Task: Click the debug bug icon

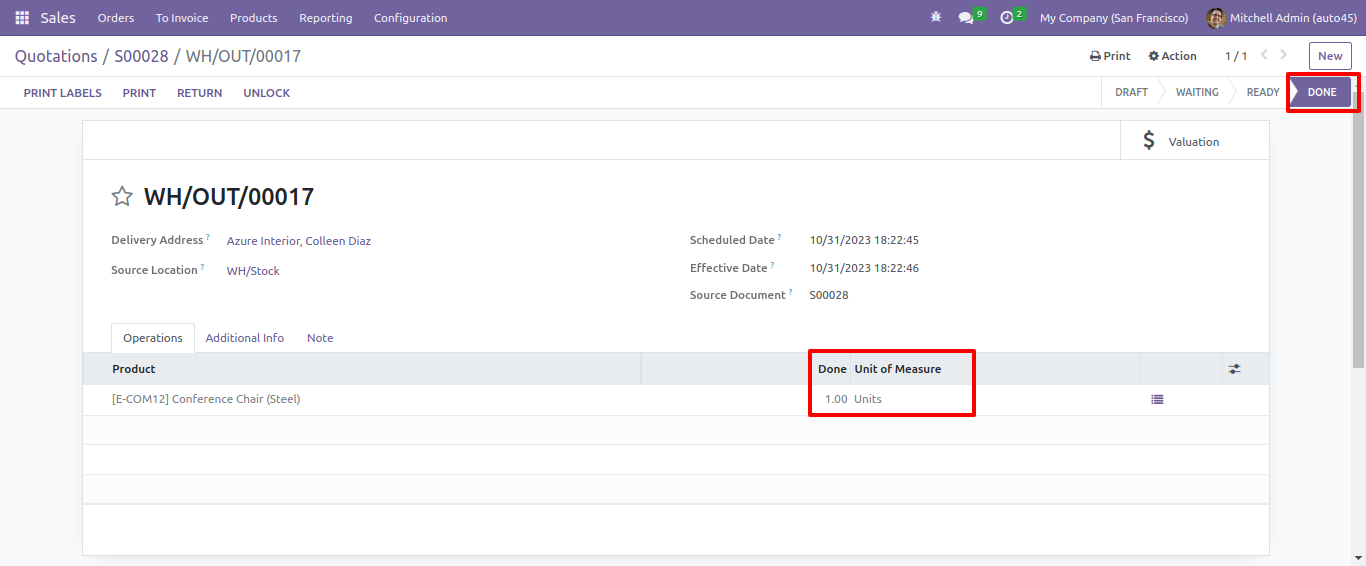Action: [936, 18]
